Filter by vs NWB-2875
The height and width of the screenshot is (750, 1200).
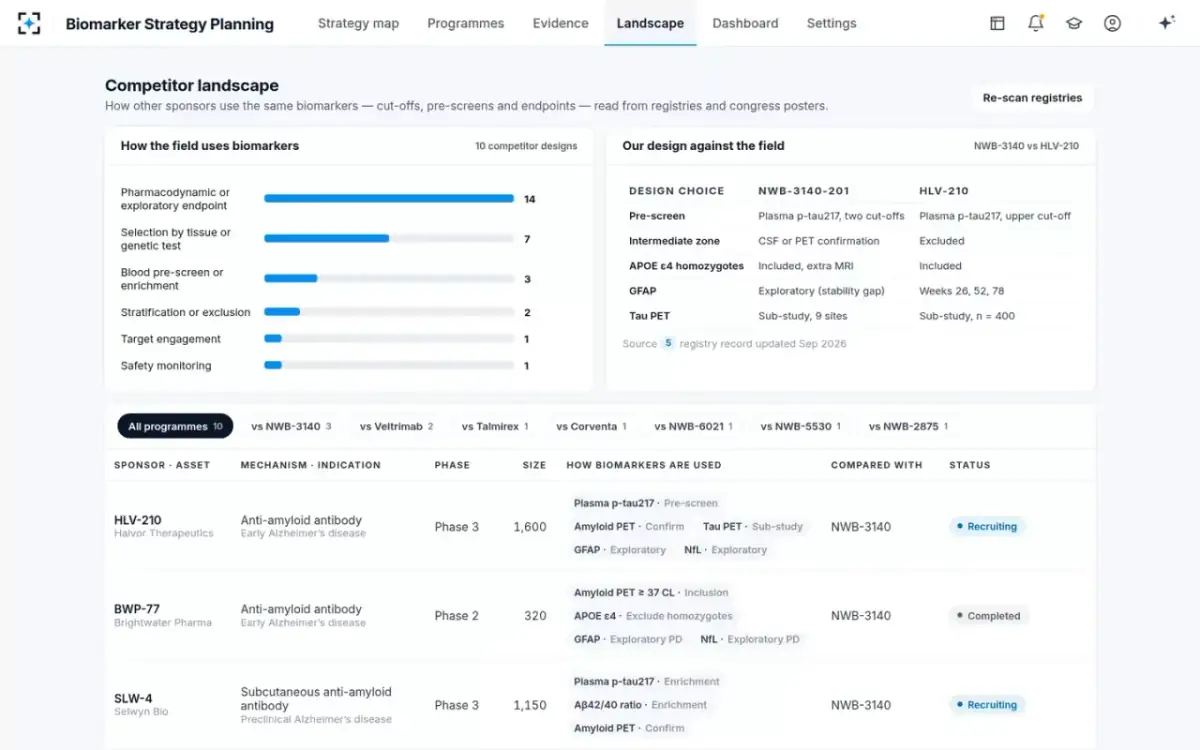click(908, 426)
